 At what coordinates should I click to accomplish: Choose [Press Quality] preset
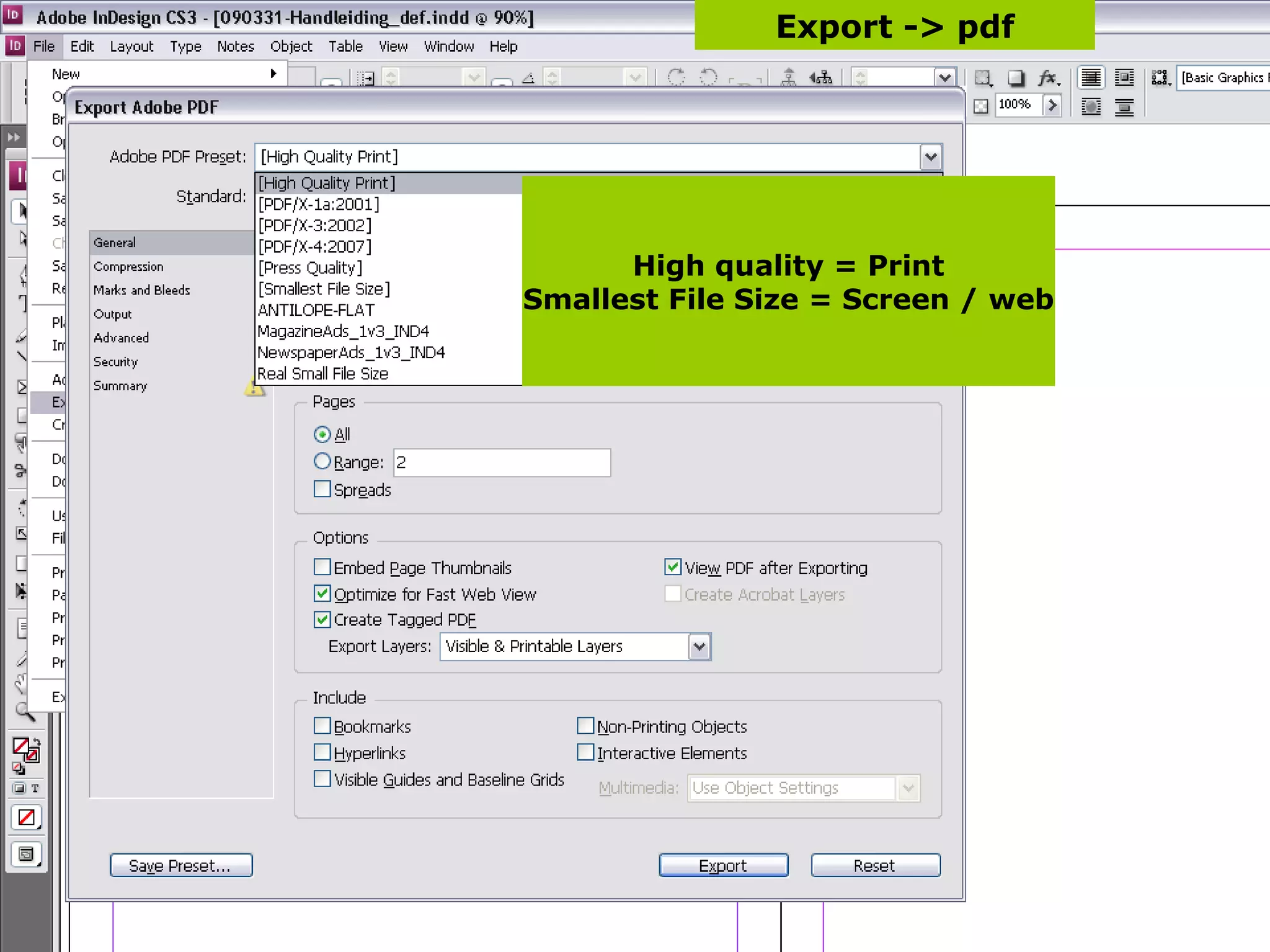[389, 268]
